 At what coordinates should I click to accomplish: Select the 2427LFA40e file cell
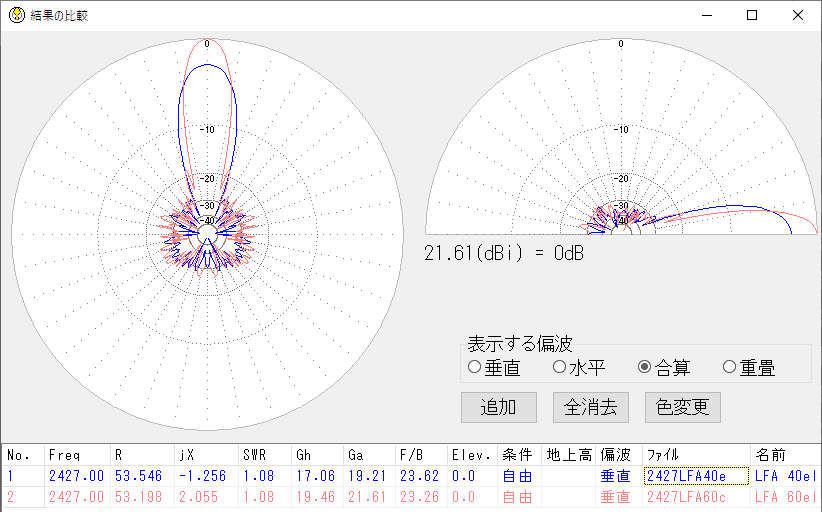(x=696, y=476)
